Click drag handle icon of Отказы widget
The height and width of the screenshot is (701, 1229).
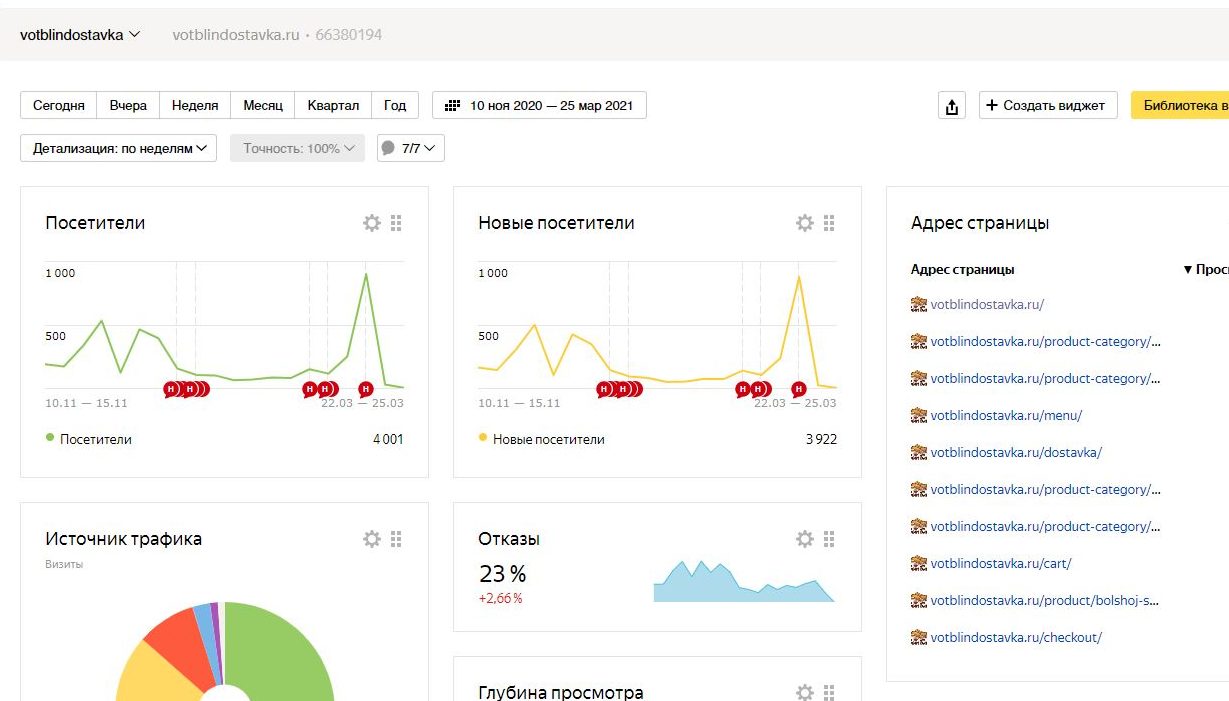pos(829,539)
